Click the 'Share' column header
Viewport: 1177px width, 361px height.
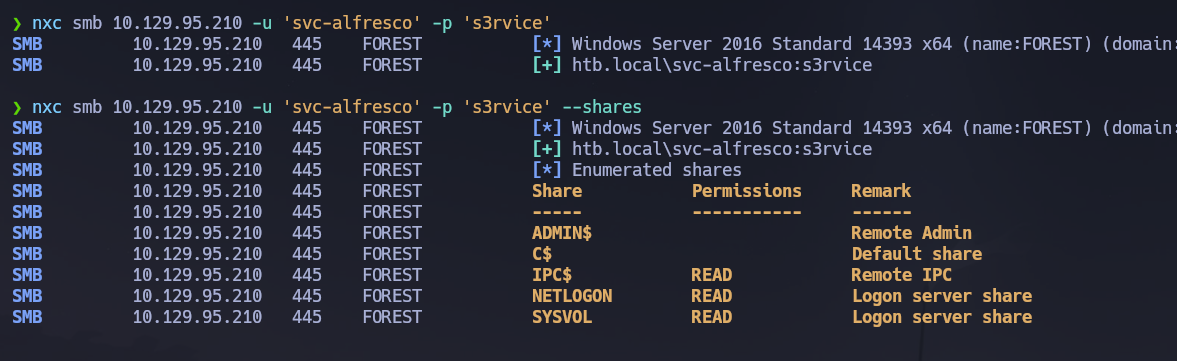(557, 191)
